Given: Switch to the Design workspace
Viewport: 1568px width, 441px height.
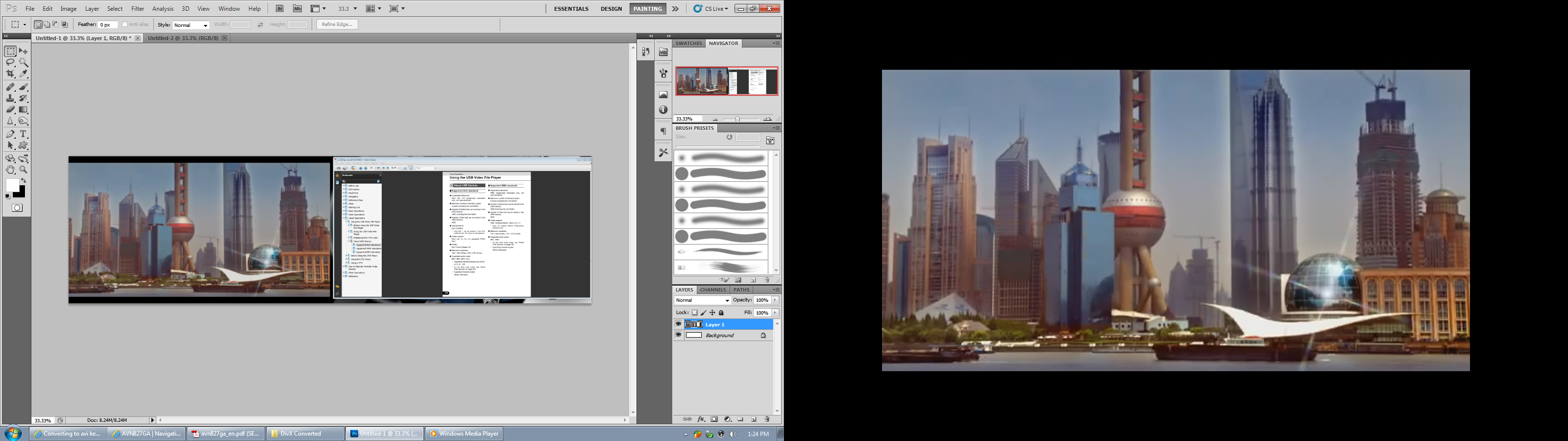Looking at the screenshot, I should (611, 8).
